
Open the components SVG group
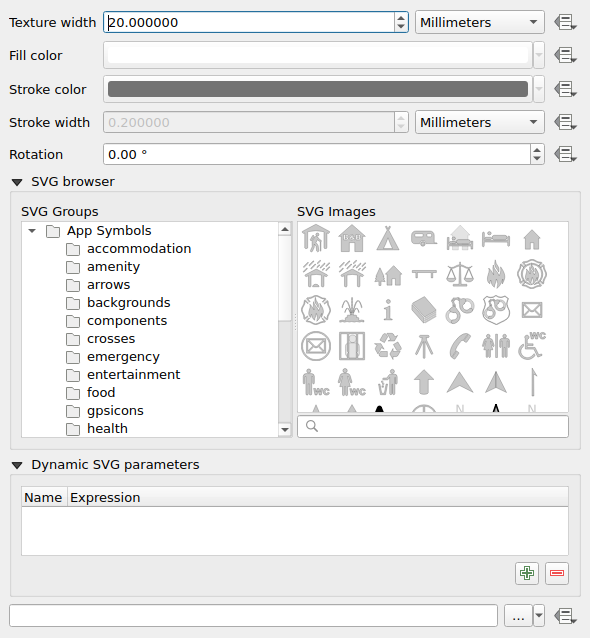pyautogui.click(x=127, y=321)
